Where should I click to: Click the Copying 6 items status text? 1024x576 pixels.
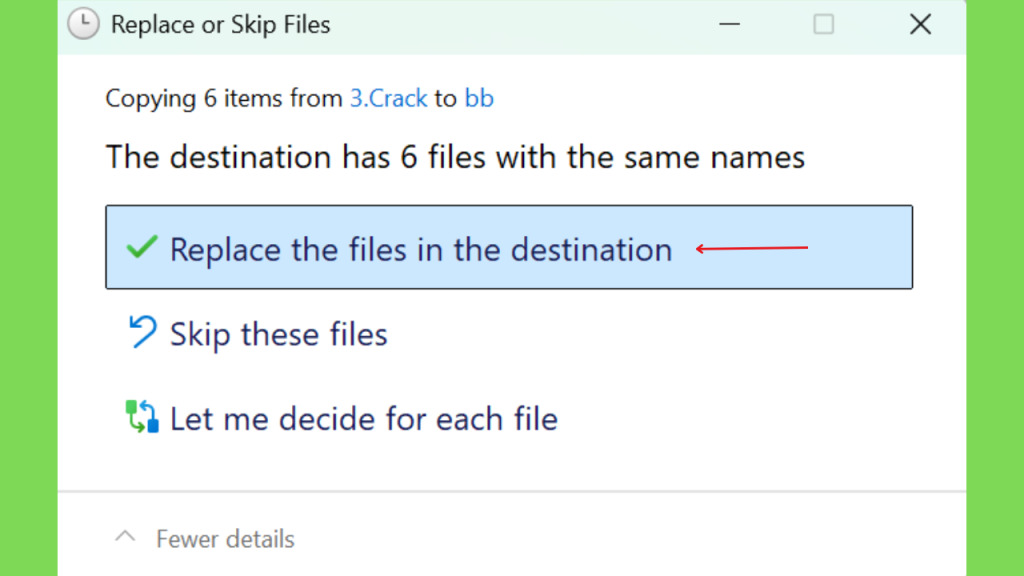[224, 99]
